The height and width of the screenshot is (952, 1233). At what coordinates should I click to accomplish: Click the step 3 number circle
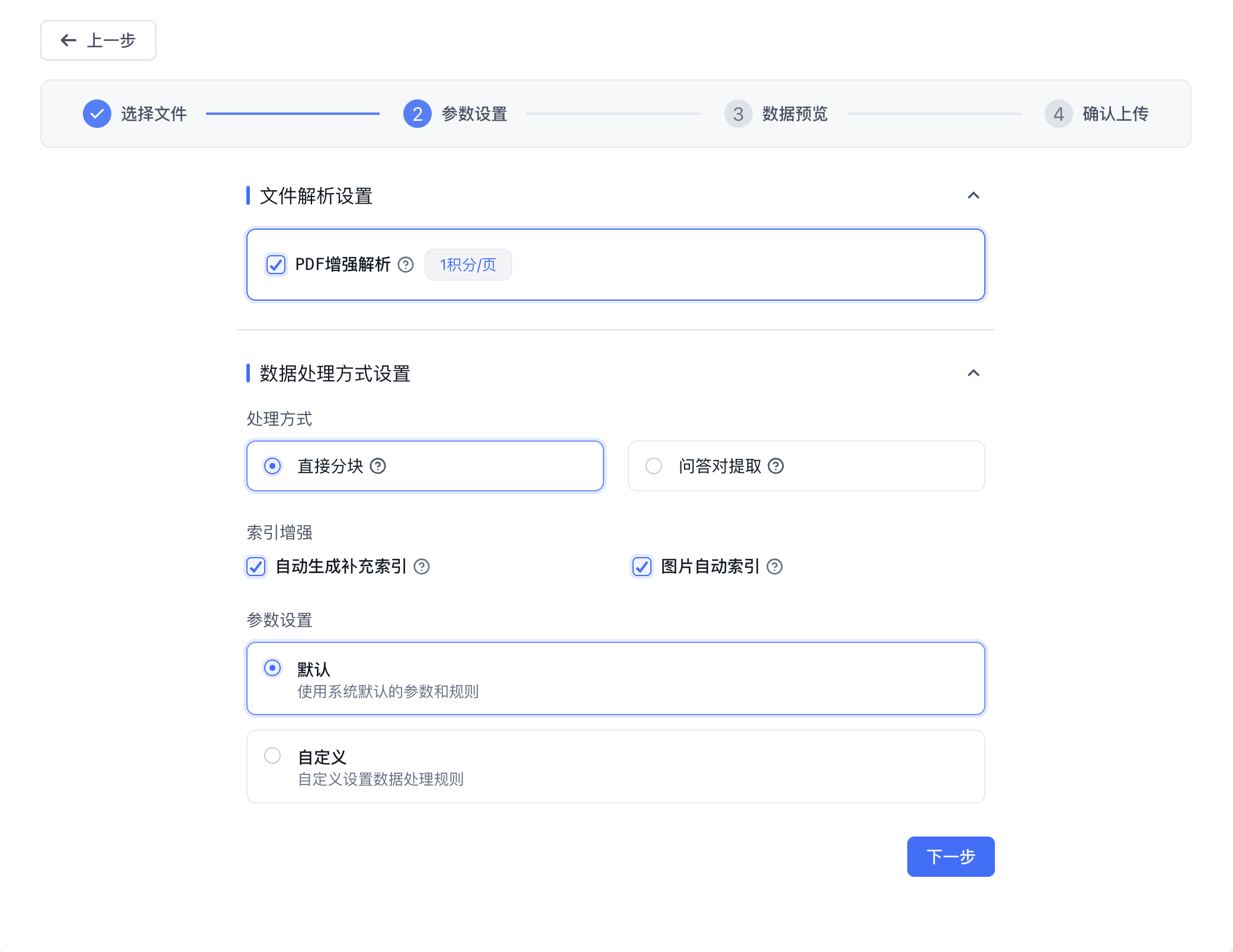pyautogui.click(x=738, y=114)
